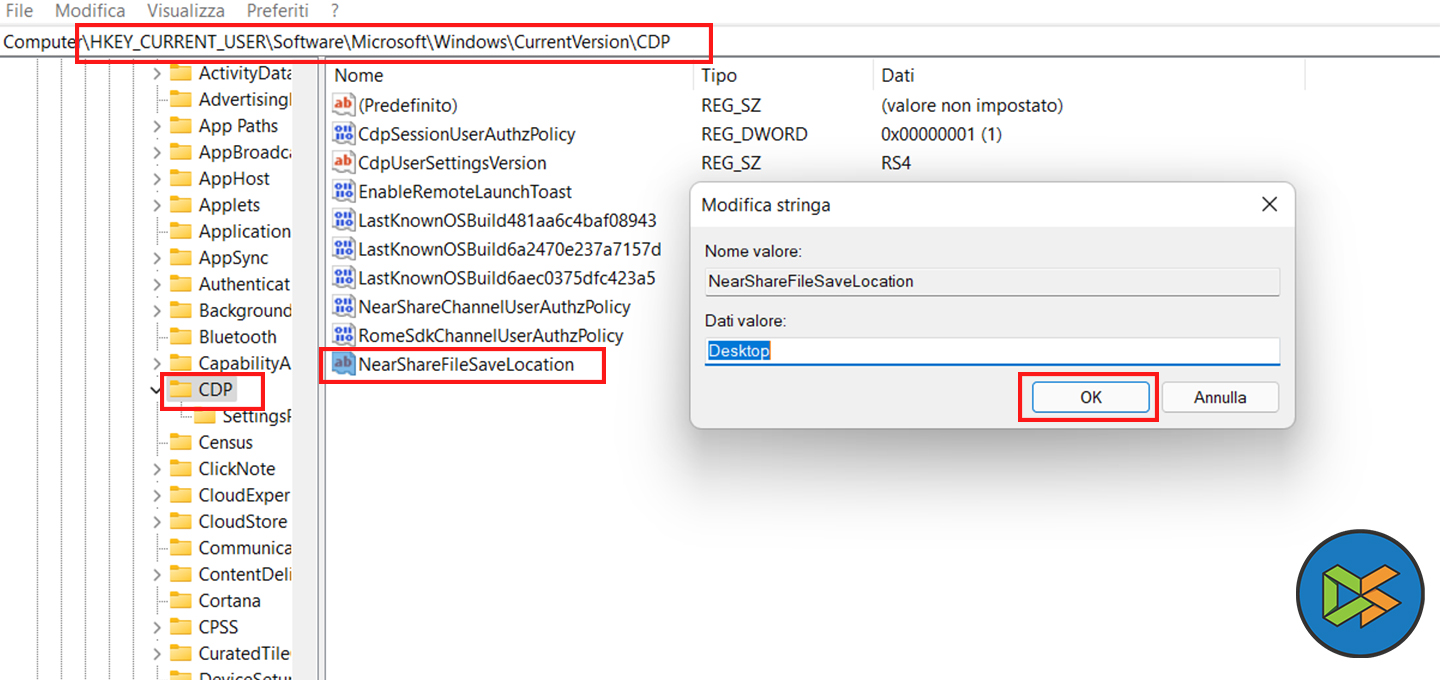Expand the AppHost tree node
This screenshot has height=680, width=1440.
[156, 179]
